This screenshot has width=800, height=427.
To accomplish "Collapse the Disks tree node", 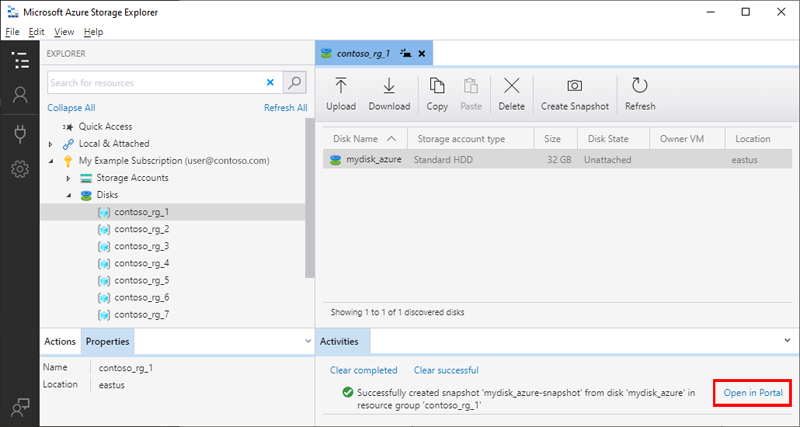I will [x=68, y=195].
